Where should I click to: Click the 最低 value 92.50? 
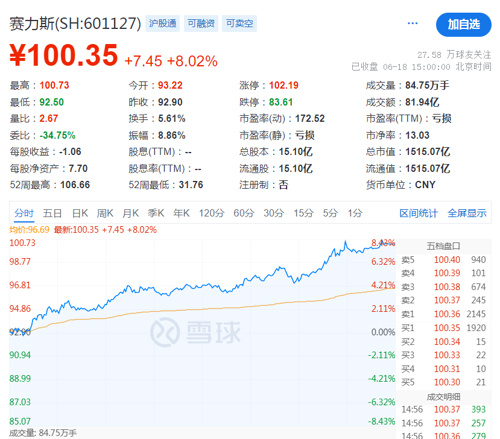pyautogui.click(x=52, y=102)
